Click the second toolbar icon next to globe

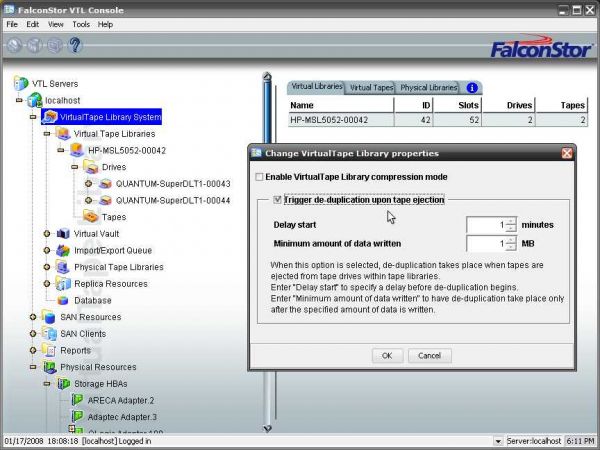34,45
